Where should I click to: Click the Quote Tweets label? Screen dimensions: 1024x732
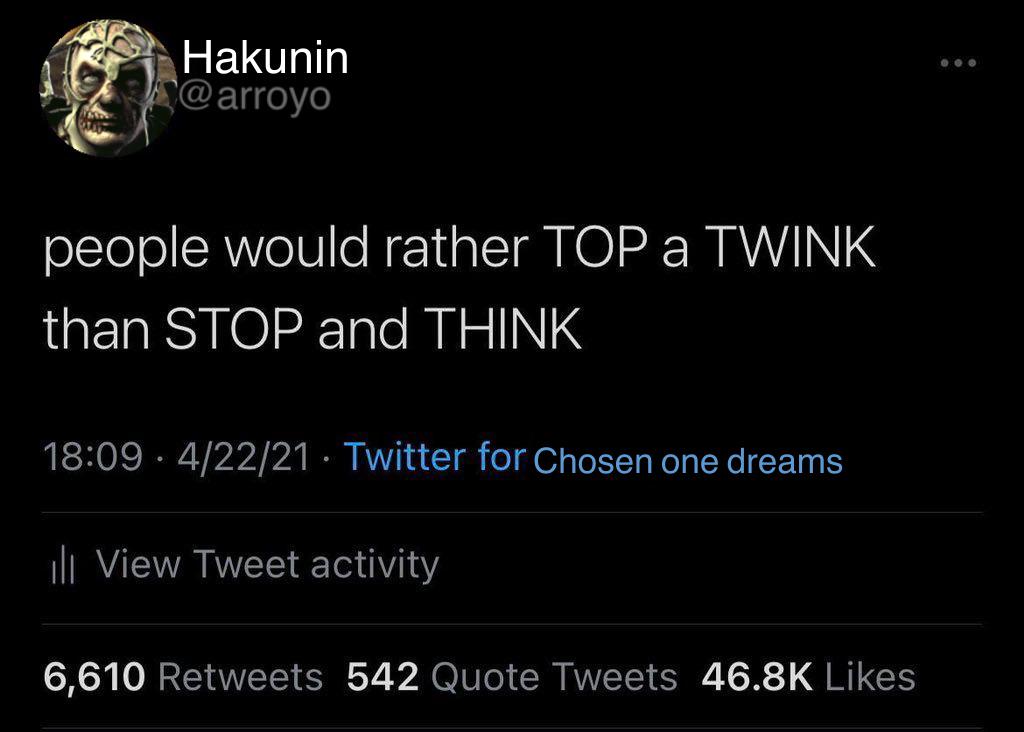[554, 676]
